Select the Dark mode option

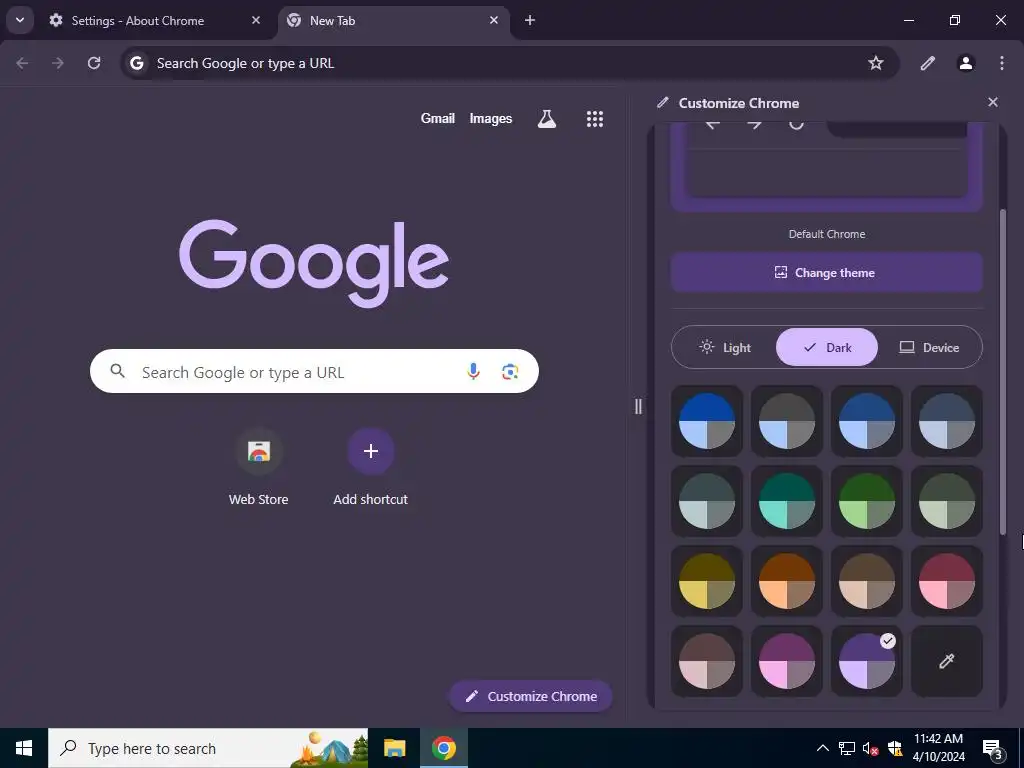pyautogui.click(x=827, y=347)
